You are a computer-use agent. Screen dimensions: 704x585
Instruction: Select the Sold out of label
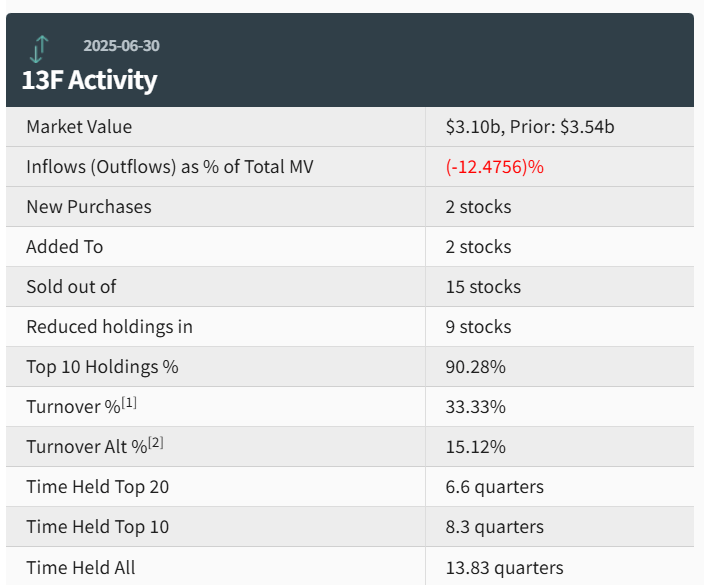(71, 287)
